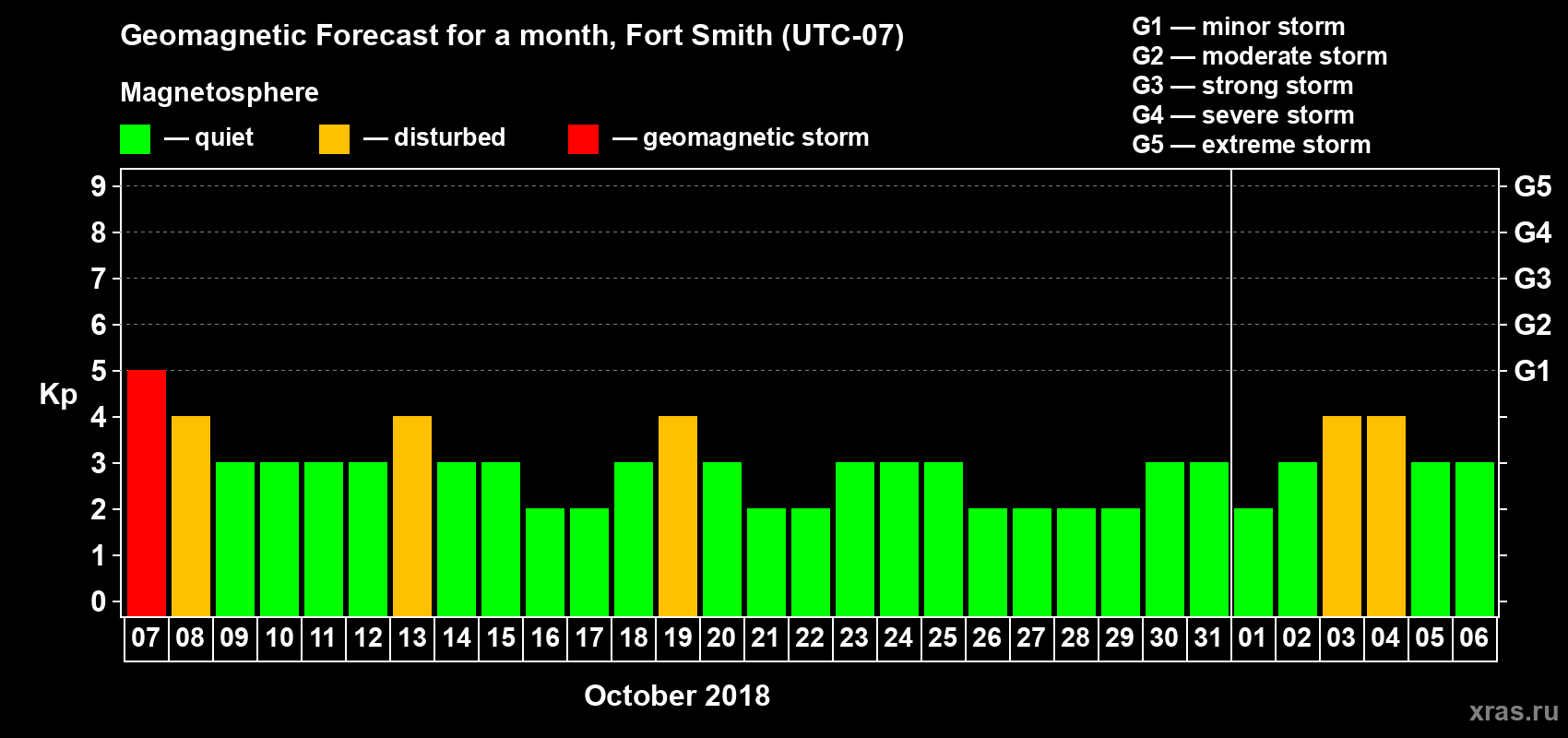Click date label 26 on the axis

pyautogui.click(x=987, y=637)
